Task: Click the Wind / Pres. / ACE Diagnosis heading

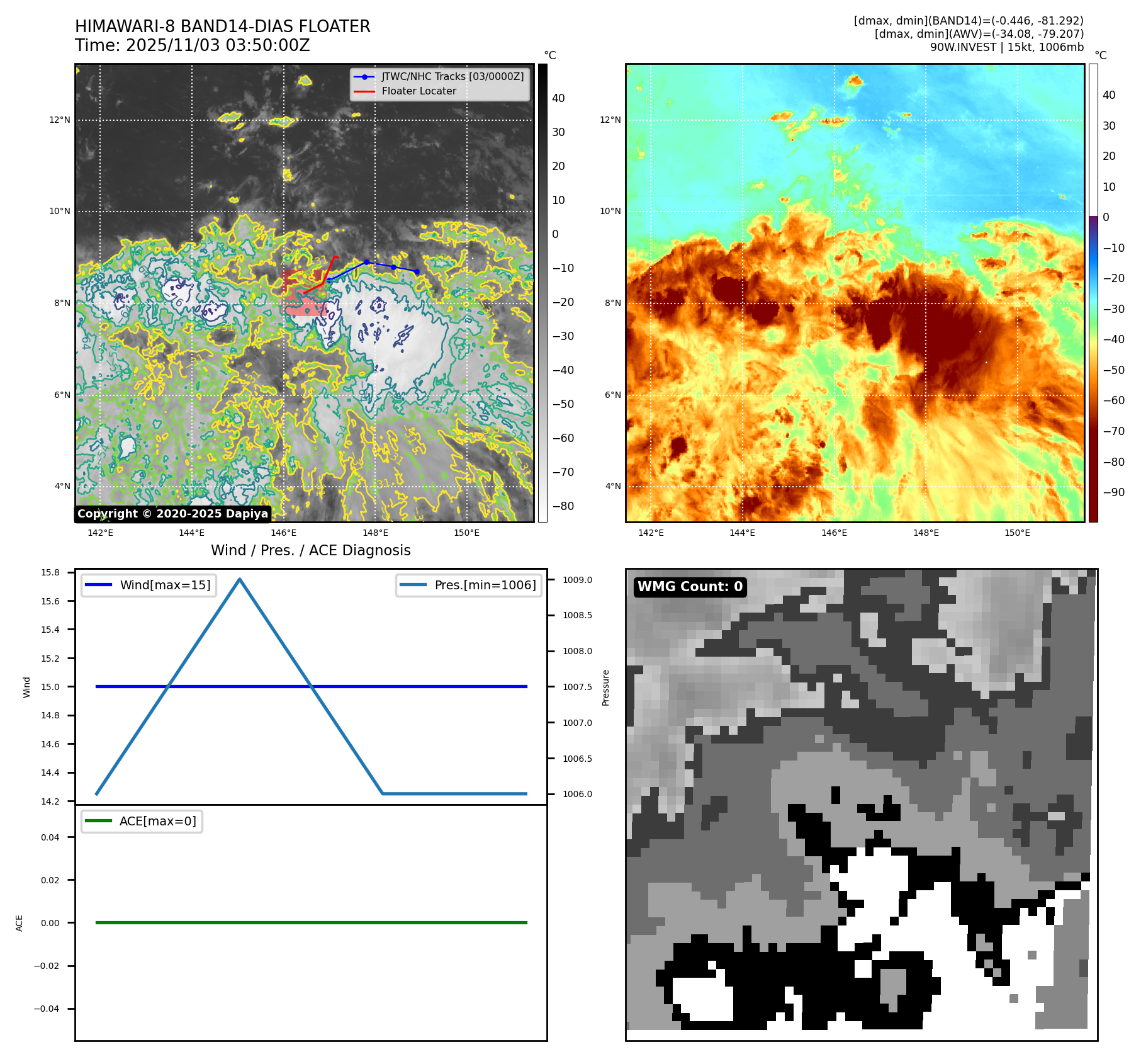Action: click(x=310, y=550)
